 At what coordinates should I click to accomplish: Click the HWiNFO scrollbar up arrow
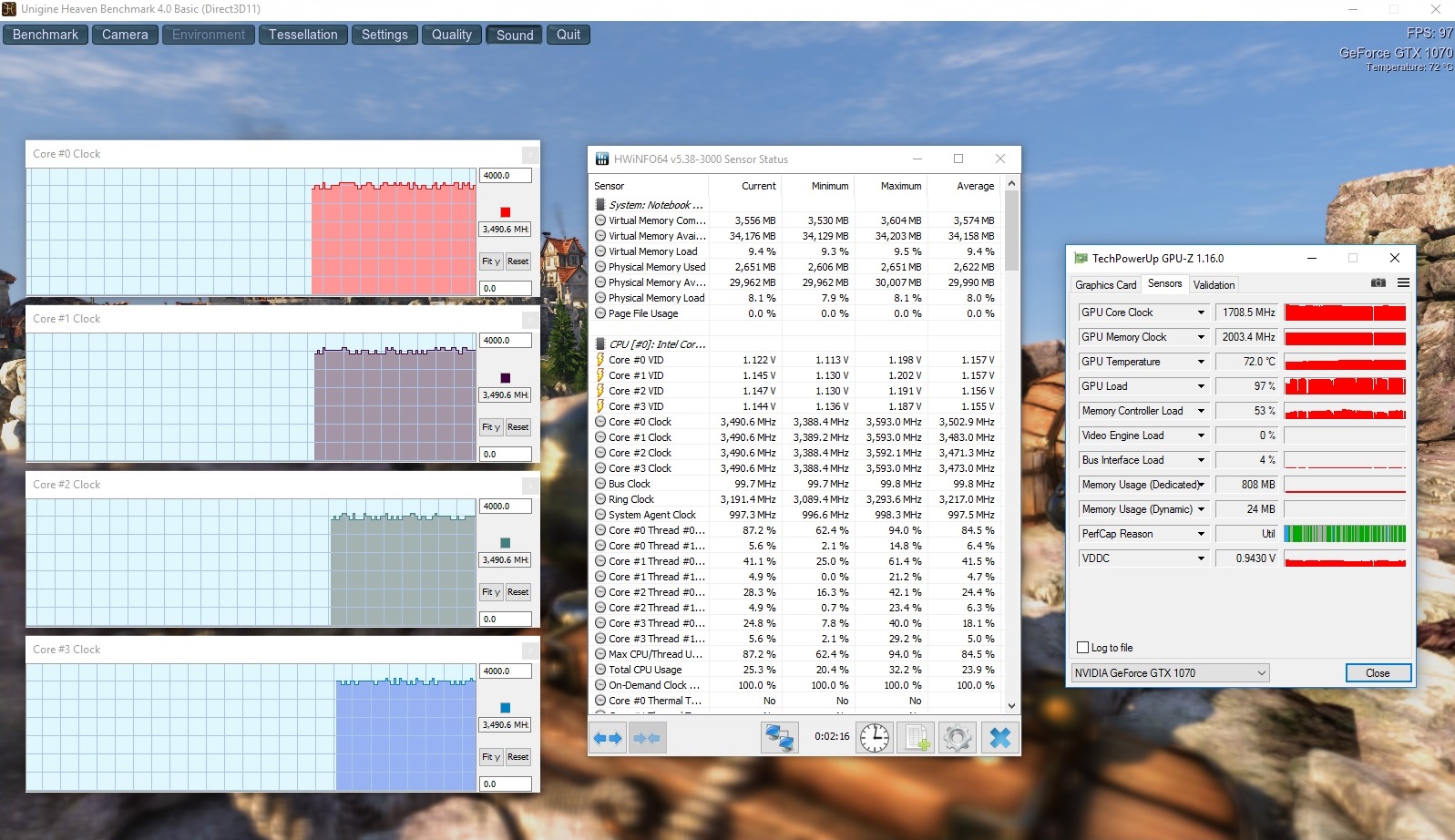coord(1011,184)
